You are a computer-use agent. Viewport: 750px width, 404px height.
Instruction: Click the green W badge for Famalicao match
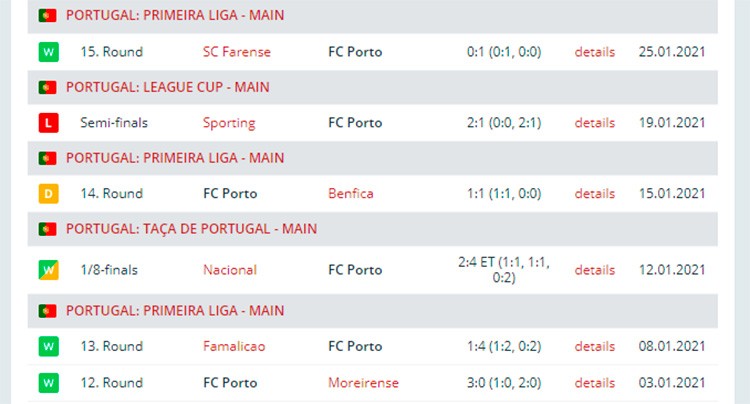(x=48, y=346)
